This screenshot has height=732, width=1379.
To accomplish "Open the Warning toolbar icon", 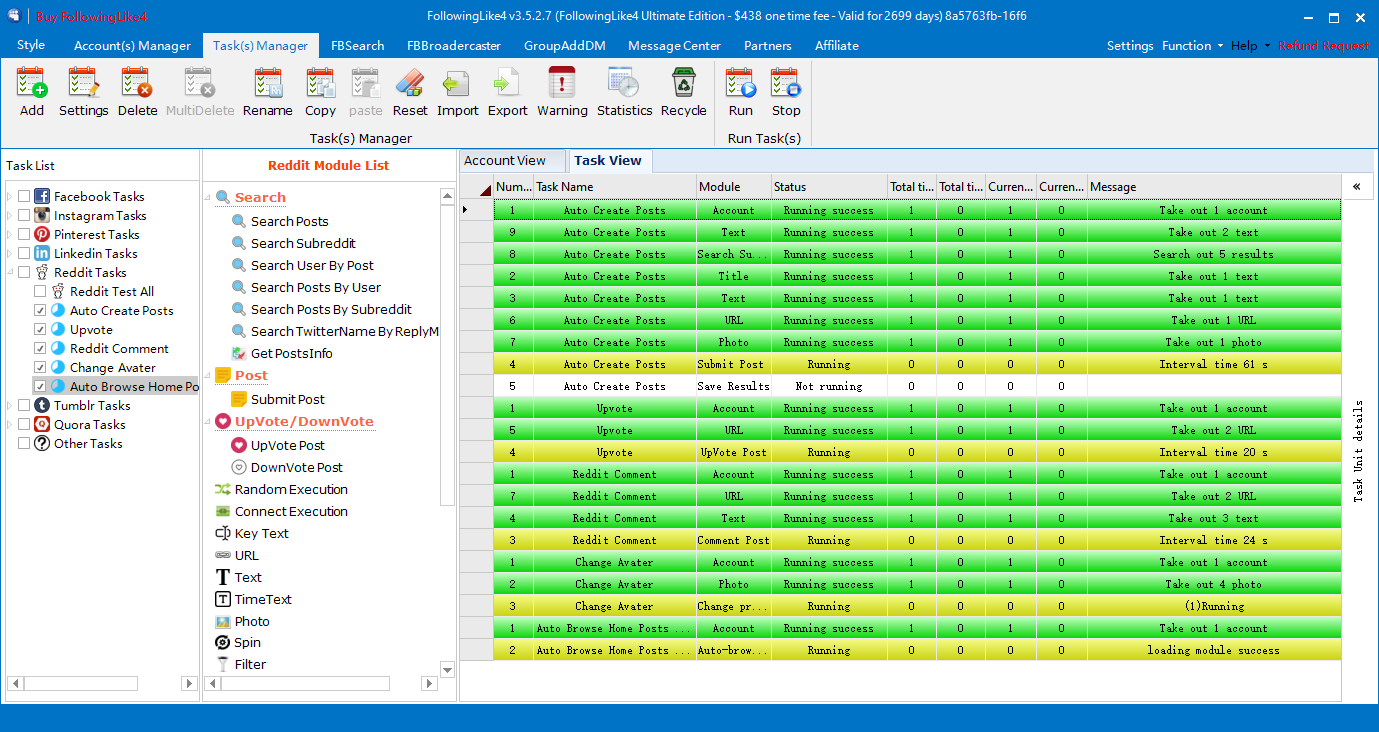I will (562, 83).
